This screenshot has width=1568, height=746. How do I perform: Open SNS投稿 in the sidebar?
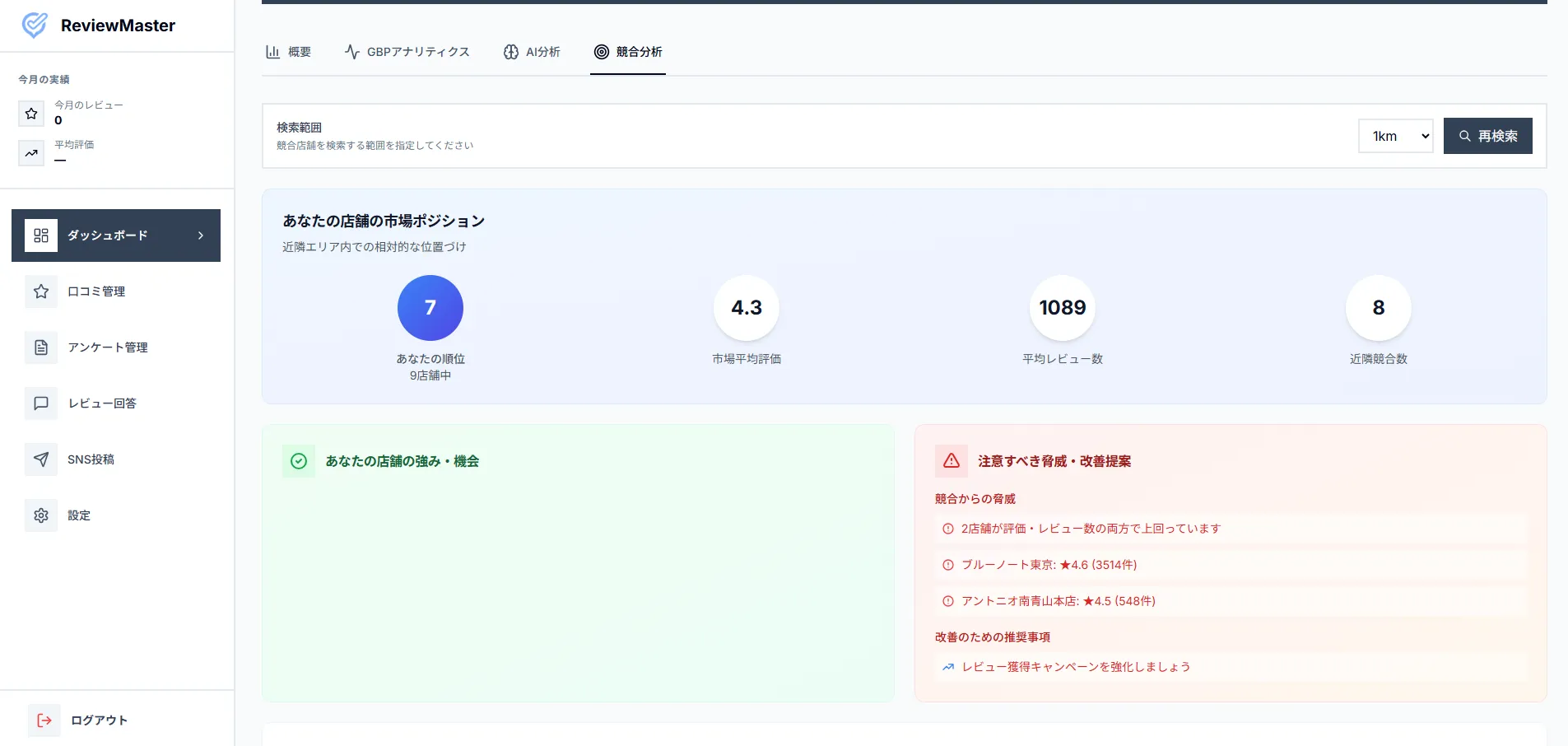coord(116,459)
